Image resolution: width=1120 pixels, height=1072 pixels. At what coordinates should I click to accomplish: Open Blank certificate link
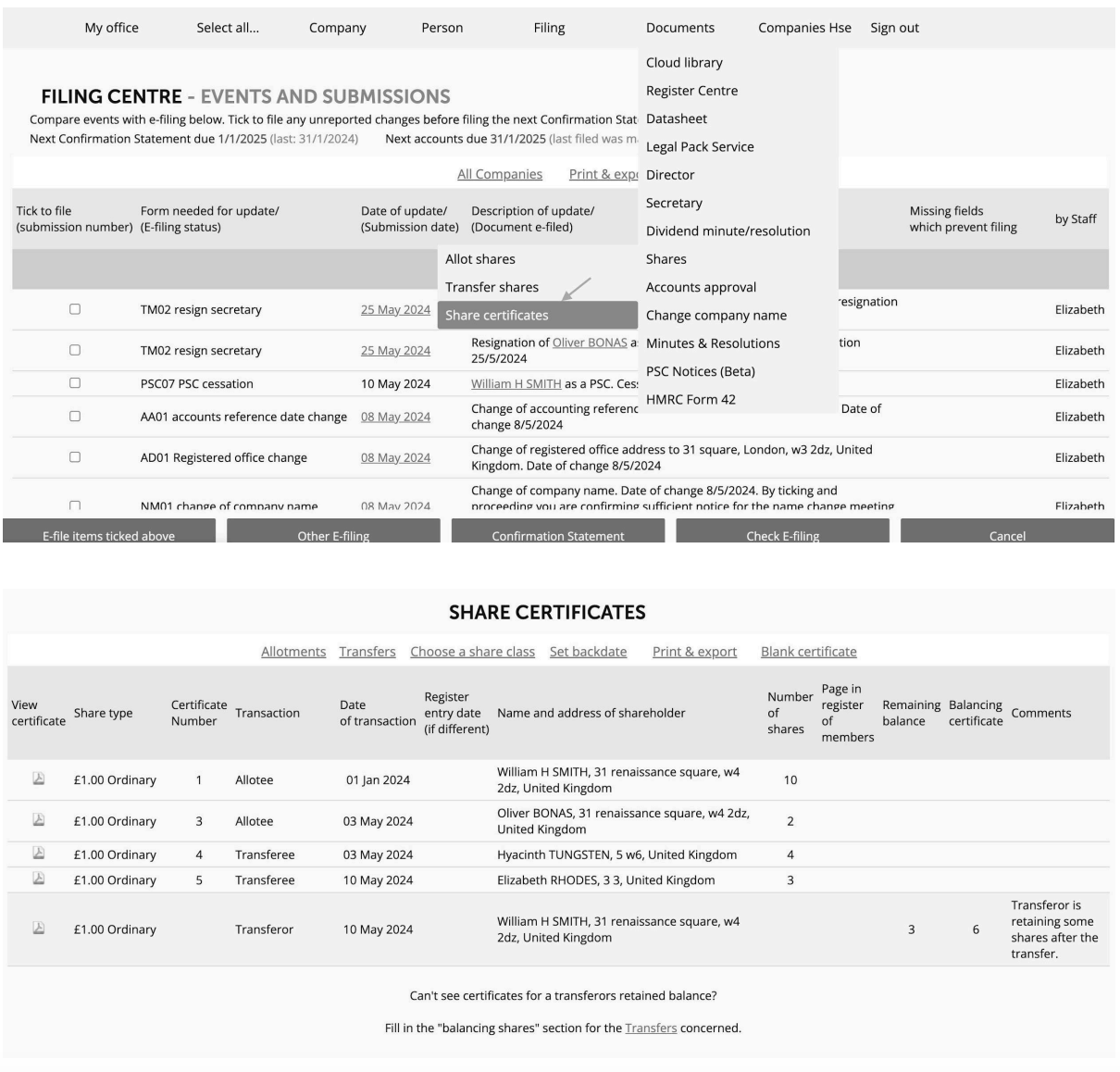point(809,652)
